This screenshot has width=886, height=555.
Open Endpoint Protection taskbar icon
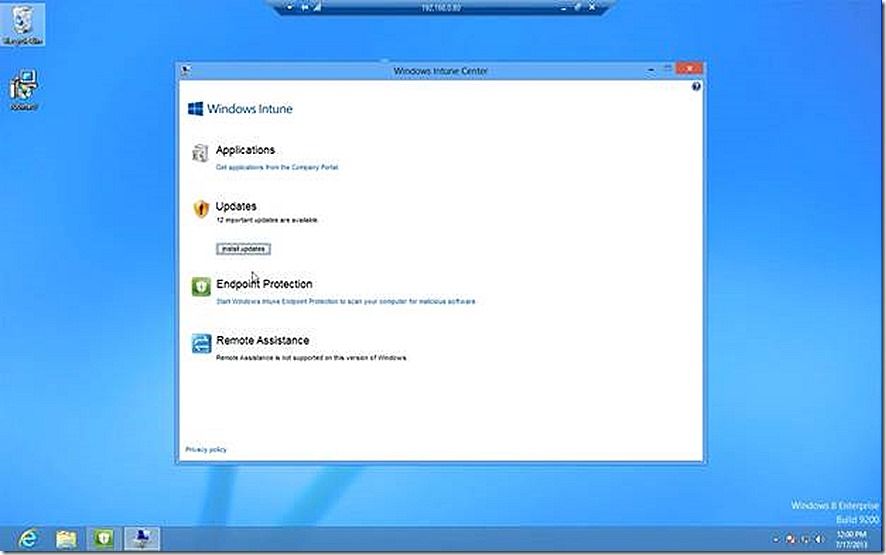(104, 539)
